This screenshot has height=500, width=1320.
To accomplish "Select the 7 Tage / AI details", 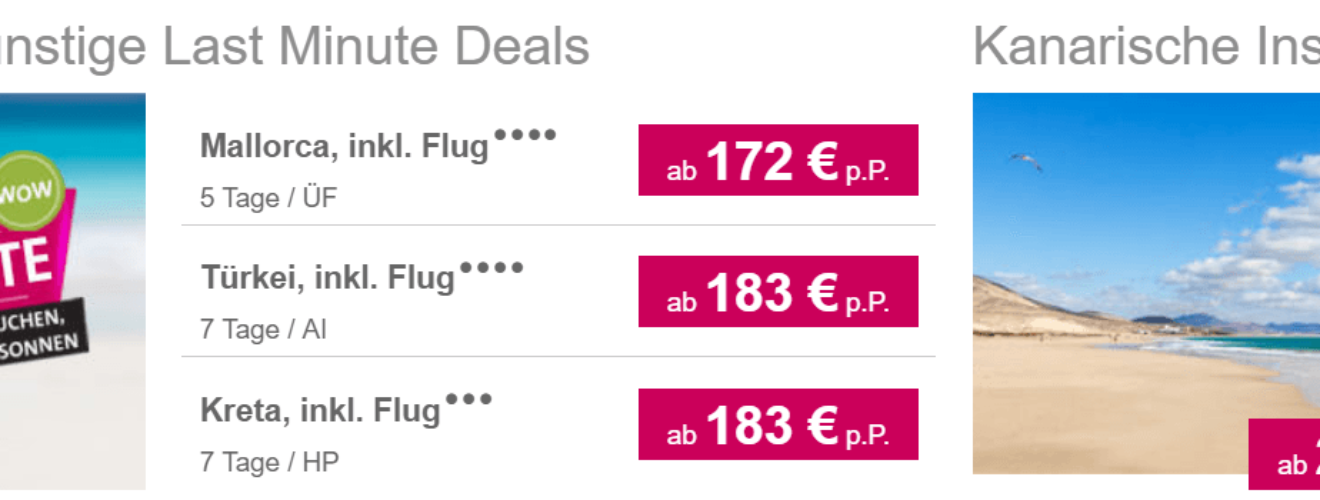I will click(264, 330).
